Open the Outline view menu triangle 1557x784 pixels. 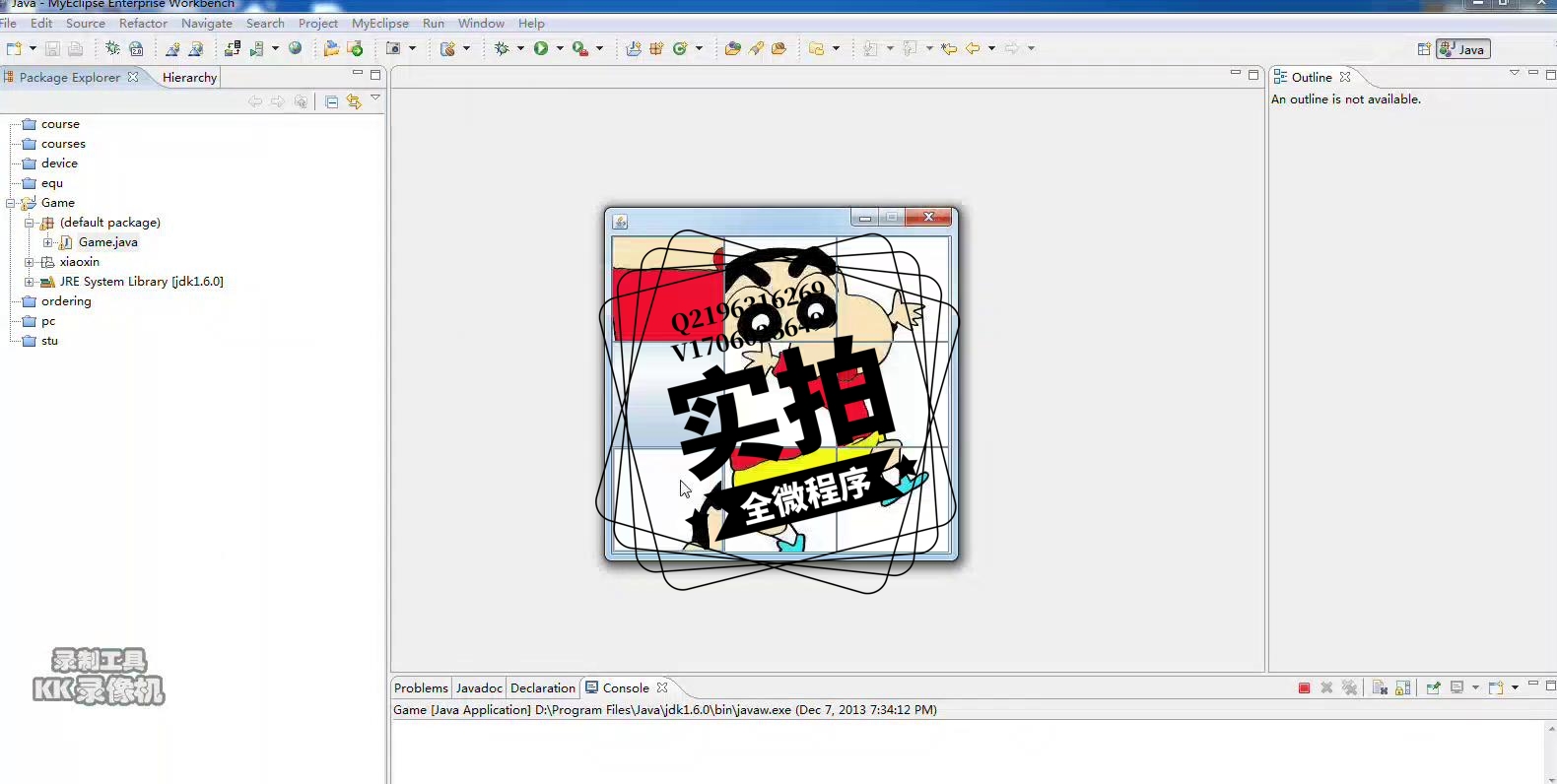click(x=1515, y=73)
